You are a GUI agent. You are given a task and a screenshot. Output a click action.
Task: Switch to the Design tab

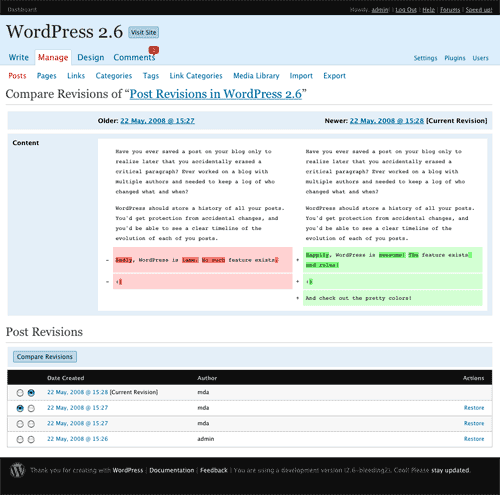[91, 57]
